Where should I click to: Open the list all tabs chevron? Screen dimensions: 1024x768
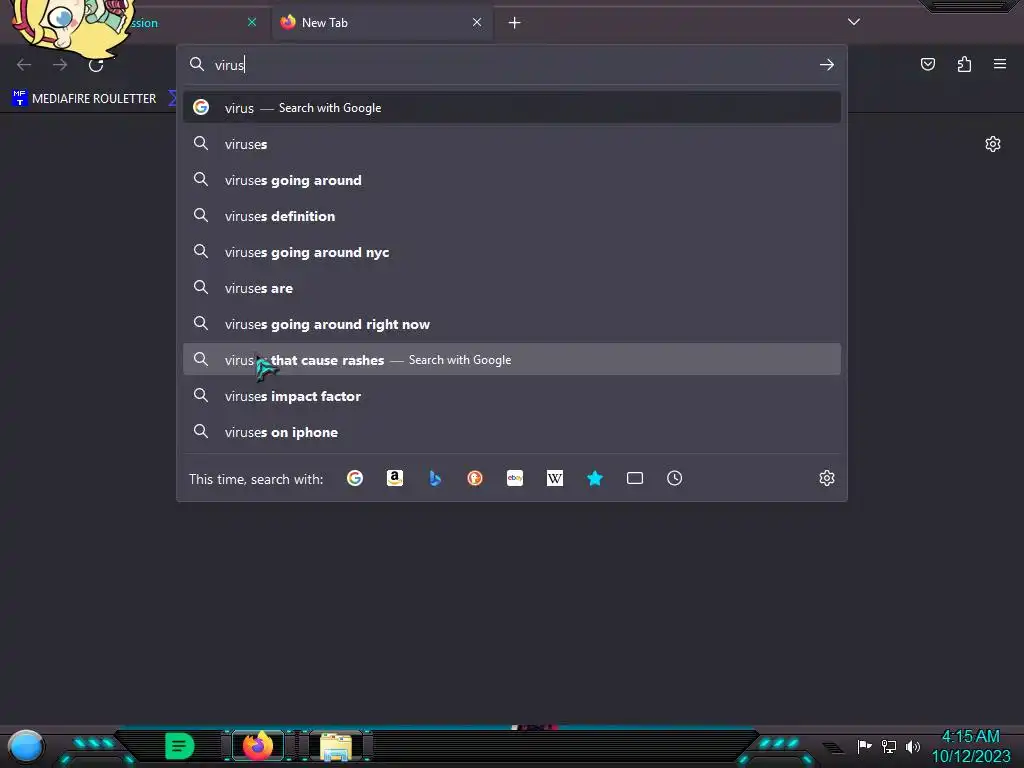(854, 22)
